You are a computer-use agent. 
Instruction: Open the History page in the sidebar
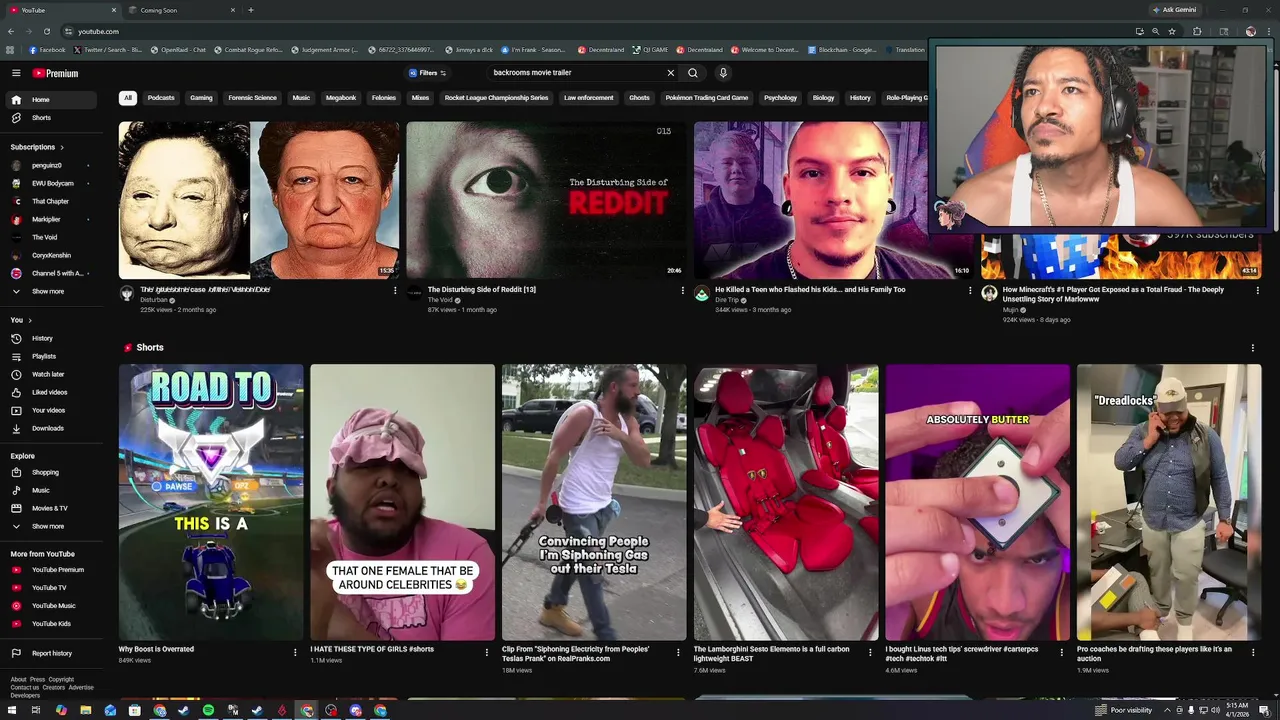(50, 338)
